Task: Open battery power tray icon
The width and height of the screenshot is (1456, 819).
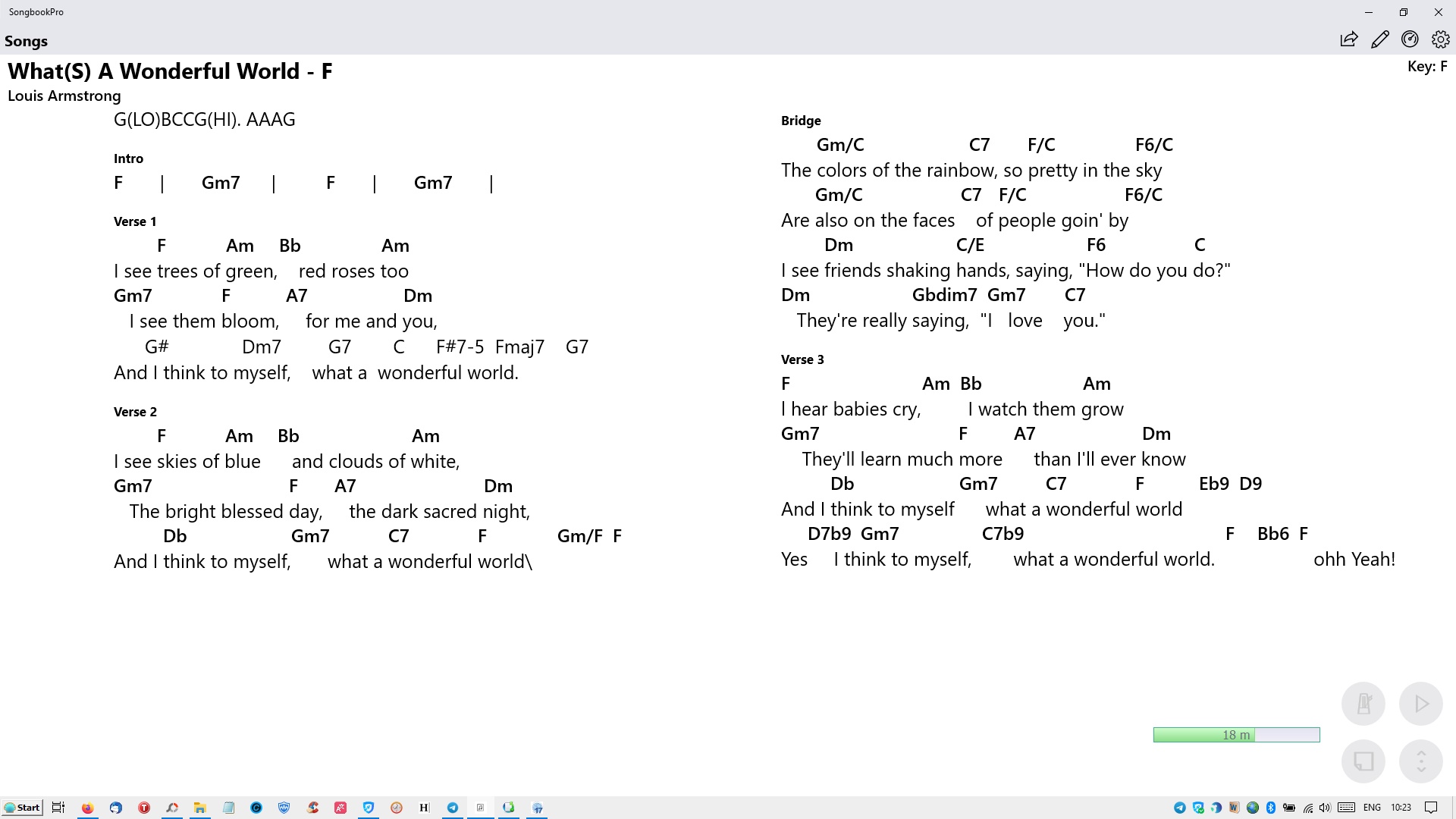Action: click(x=1289, y=808)
